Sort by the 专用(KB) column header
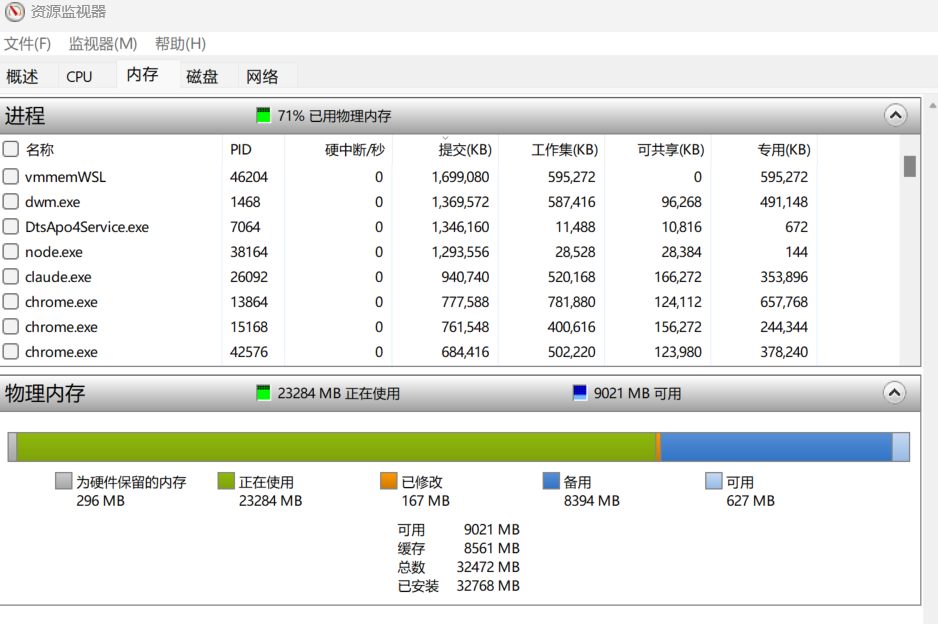The height and width of the screenshot is (624, 938). (784, 150)
